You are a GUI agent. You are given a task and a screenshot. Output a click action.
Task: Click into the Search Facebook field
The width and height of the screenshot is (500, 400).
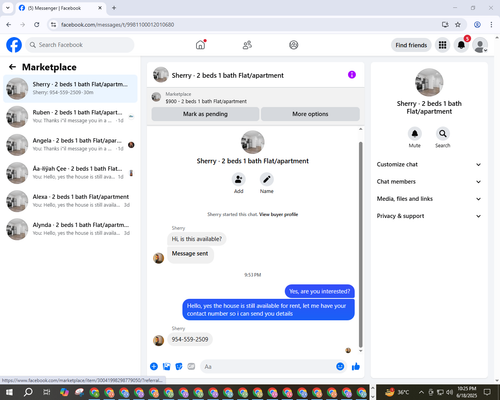point(80,45)
